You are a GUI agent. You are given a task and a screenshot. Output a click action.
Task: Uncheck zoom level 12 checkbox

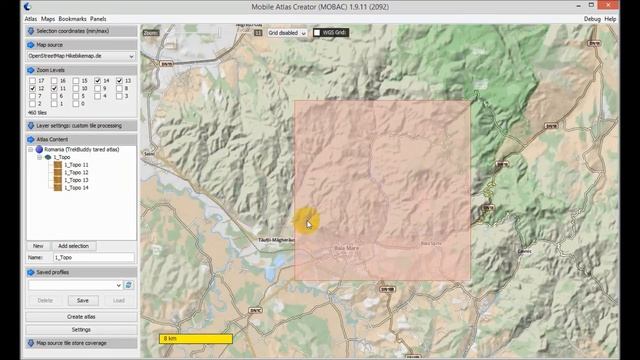pyautogui.click(x=33, y=89)
